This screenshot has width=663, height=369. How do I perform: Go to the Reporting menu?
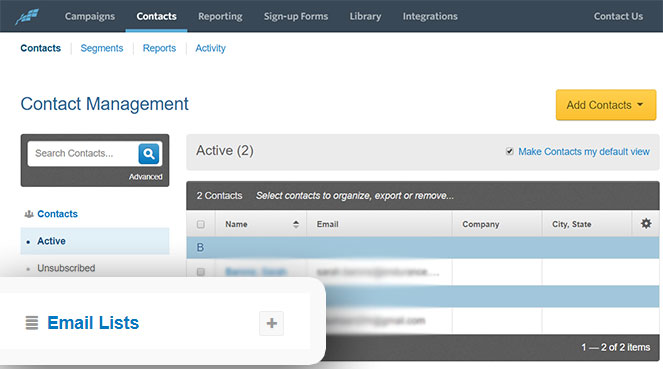coord(220,16)
